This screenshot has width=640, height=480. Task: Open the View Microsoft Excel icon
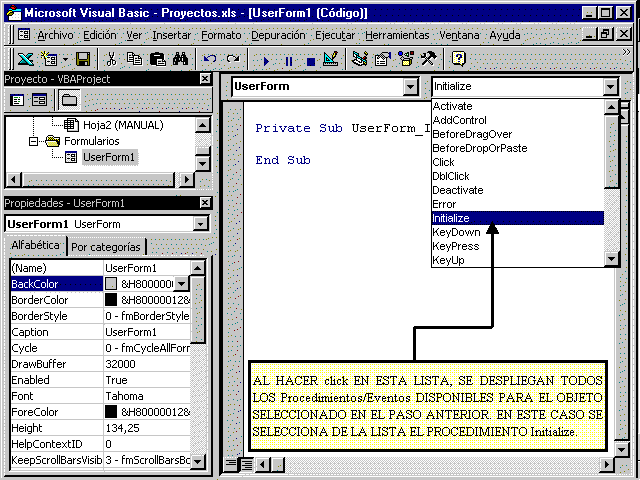pyautogui.click(x=25, y=59)
